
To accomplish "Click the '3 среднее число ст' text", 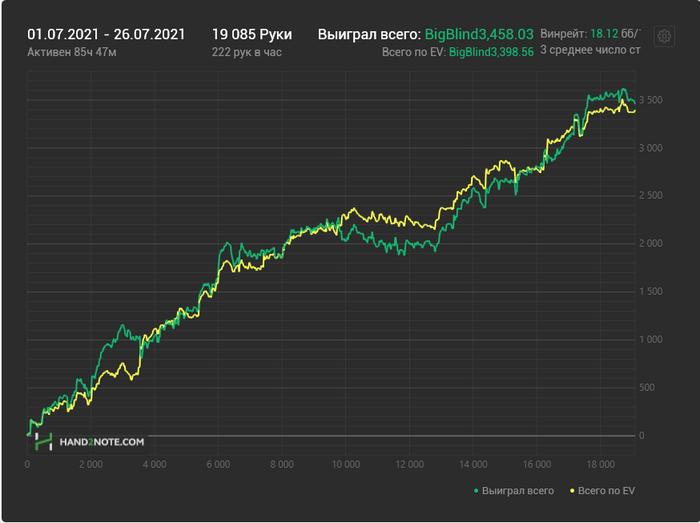I will (590, 50).
